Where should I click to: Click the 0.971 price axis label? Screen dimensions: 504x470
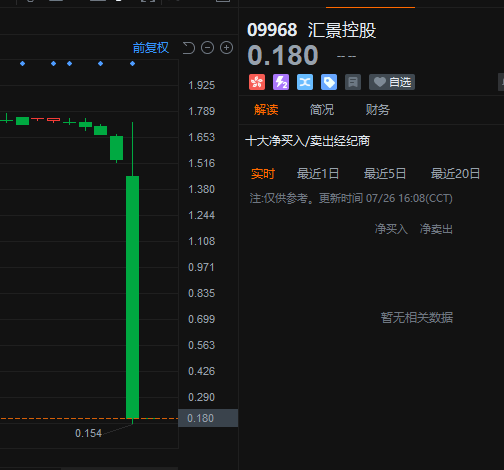coord(201,267)
